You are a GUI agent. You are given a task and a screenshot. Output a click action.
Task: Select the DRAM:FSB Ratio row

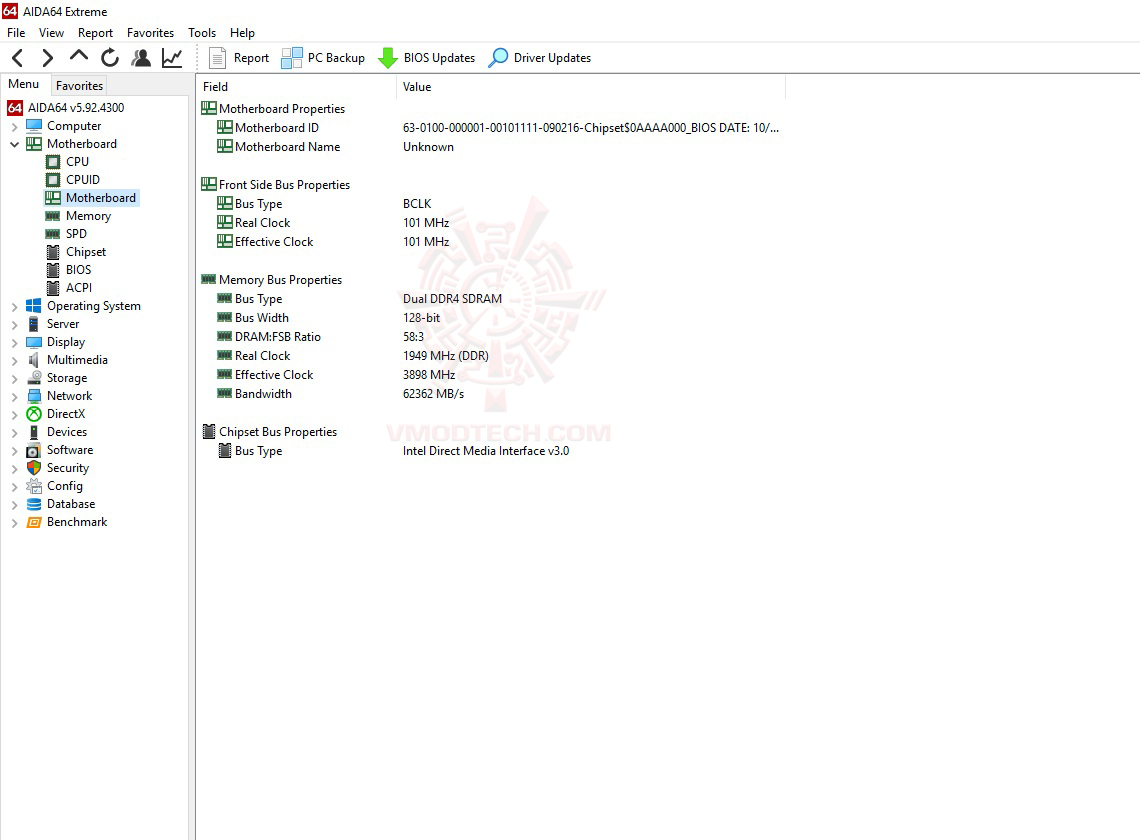coord(491,337)
